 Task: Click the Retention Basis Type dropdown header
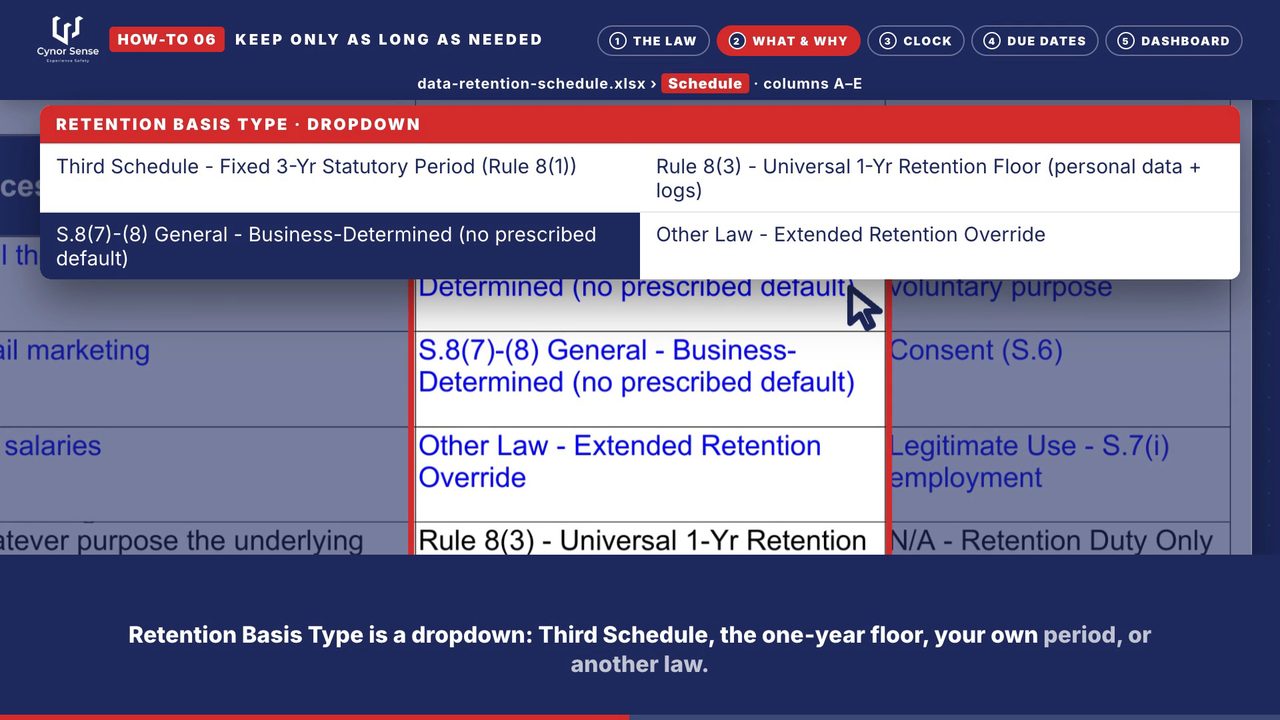[640, 125]
